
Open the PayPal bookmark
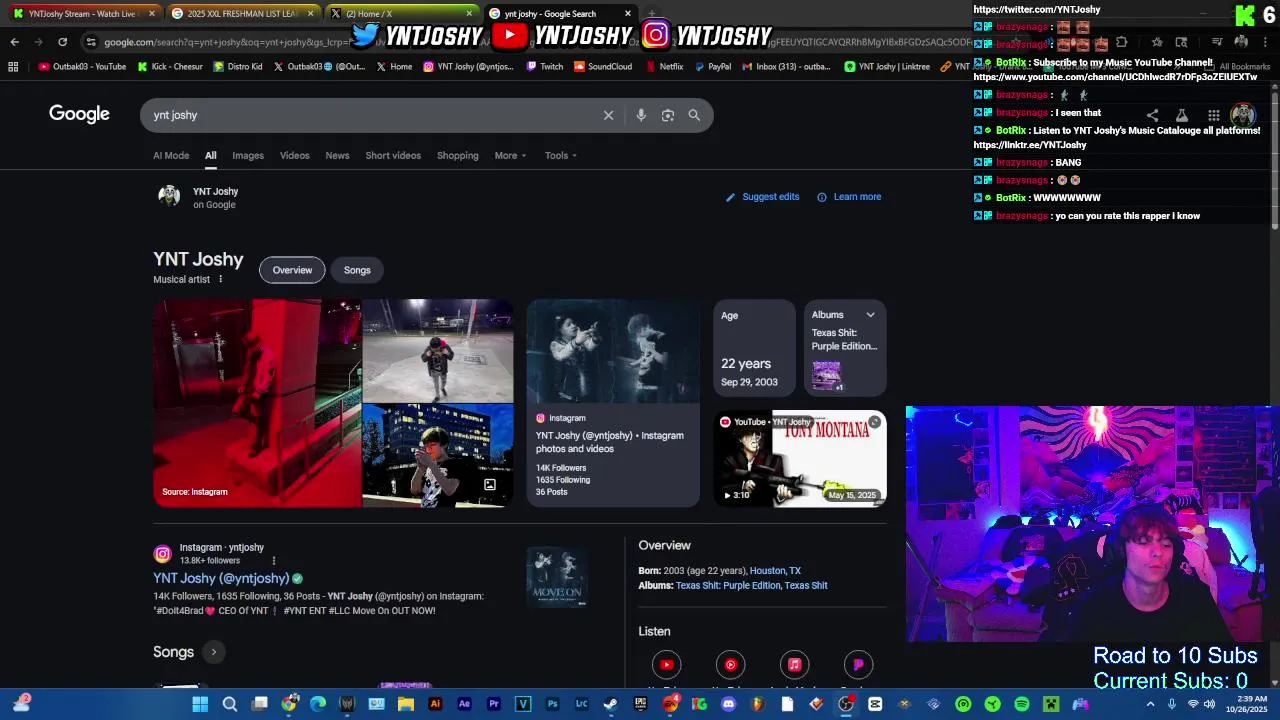(712, 67)
